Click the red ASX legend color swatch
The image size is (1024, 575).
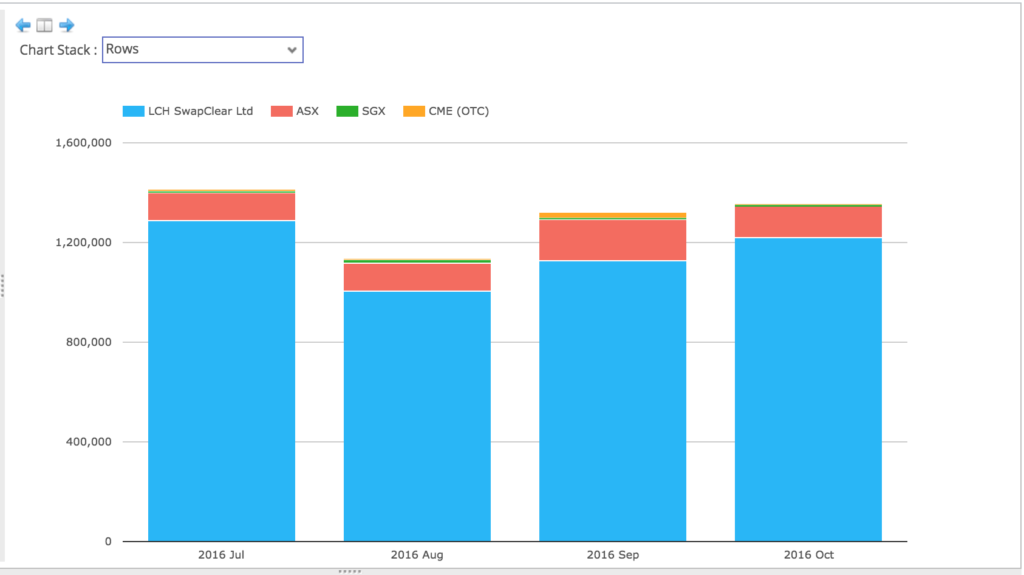point(281,111)
